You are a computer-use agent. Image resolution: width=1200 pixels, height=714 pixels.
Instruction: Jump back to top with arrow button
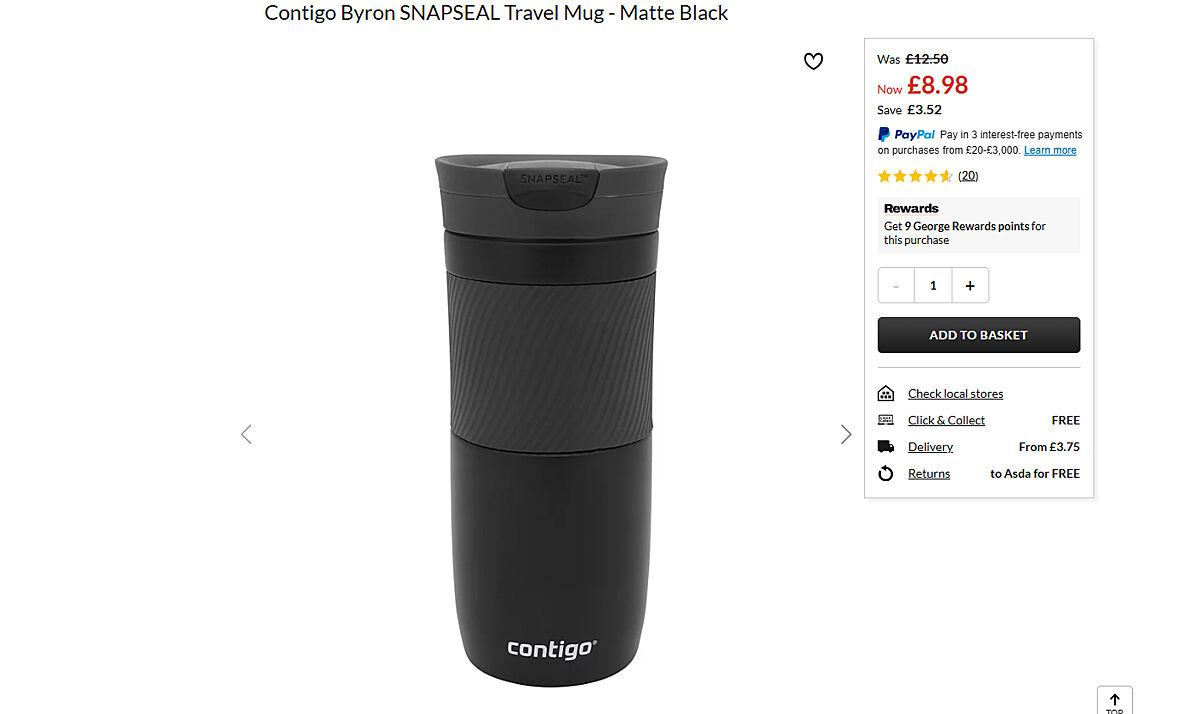[x=1115, y=700]
